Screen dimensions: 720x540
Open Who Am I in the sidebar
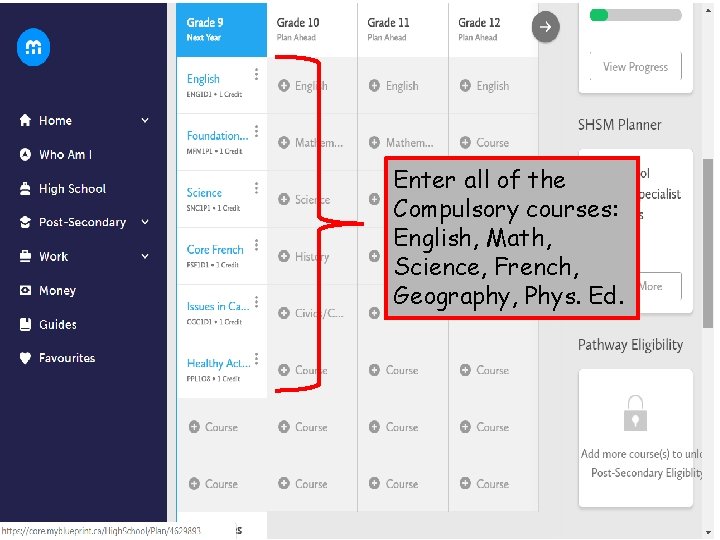[65, 155]
